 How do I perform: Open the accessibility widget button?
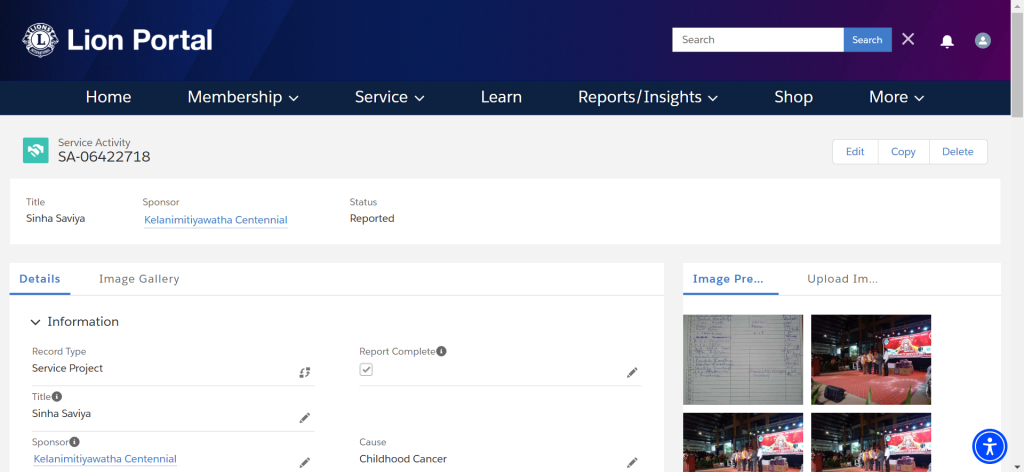click(x=990, y=447)
